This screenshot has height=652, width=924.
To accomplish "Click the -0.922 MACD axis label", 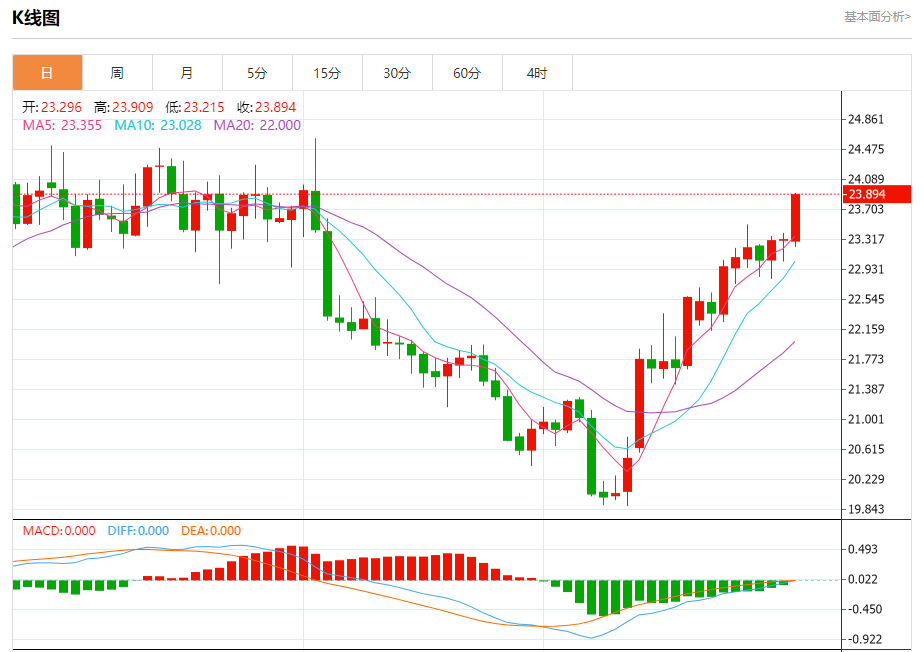I will (863, 639).
